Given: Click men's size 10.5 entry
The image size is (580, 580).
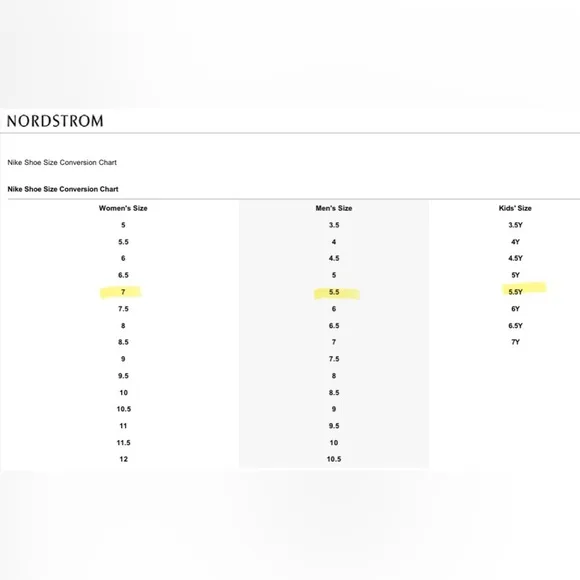Looking at the screenshot, I should point(334,459).
